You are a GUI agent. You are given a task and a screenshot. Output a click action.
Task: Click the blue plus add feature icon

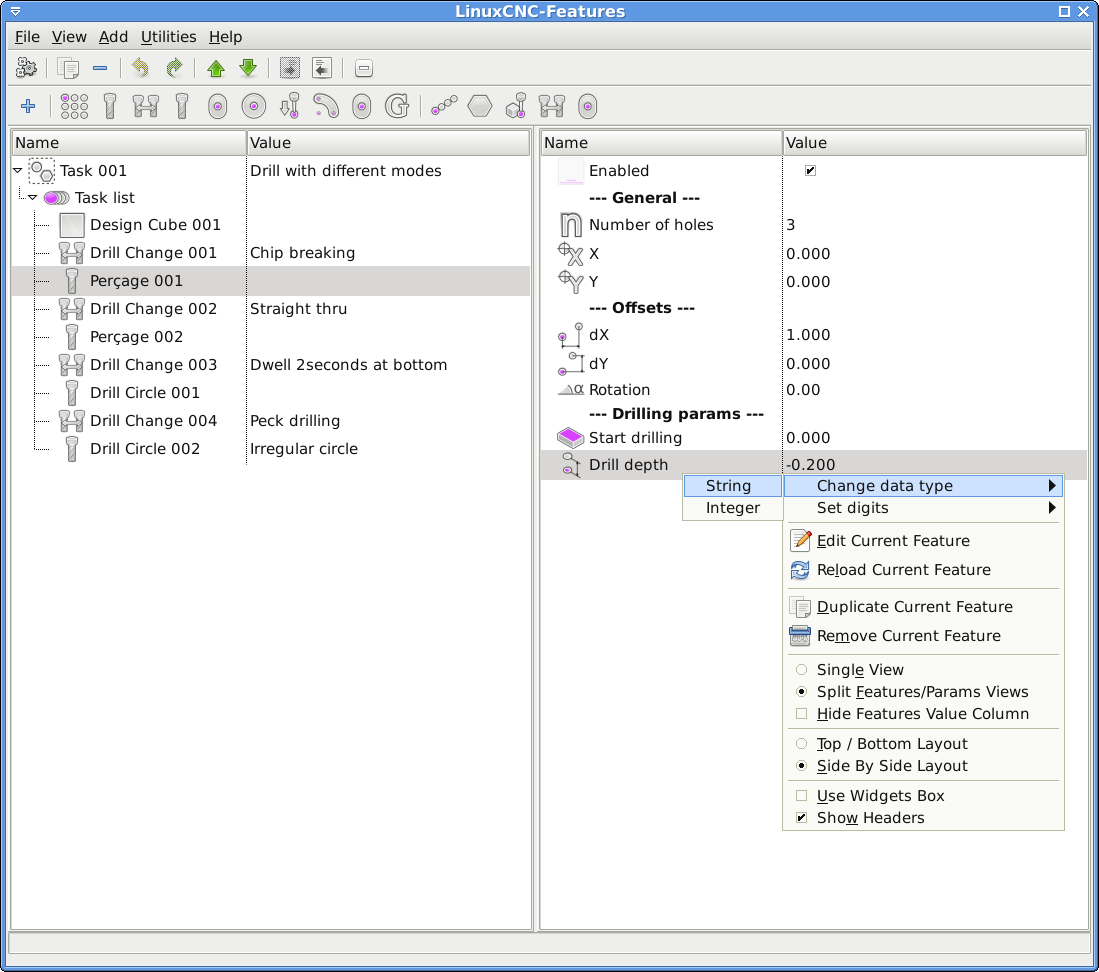pos(28,107)
